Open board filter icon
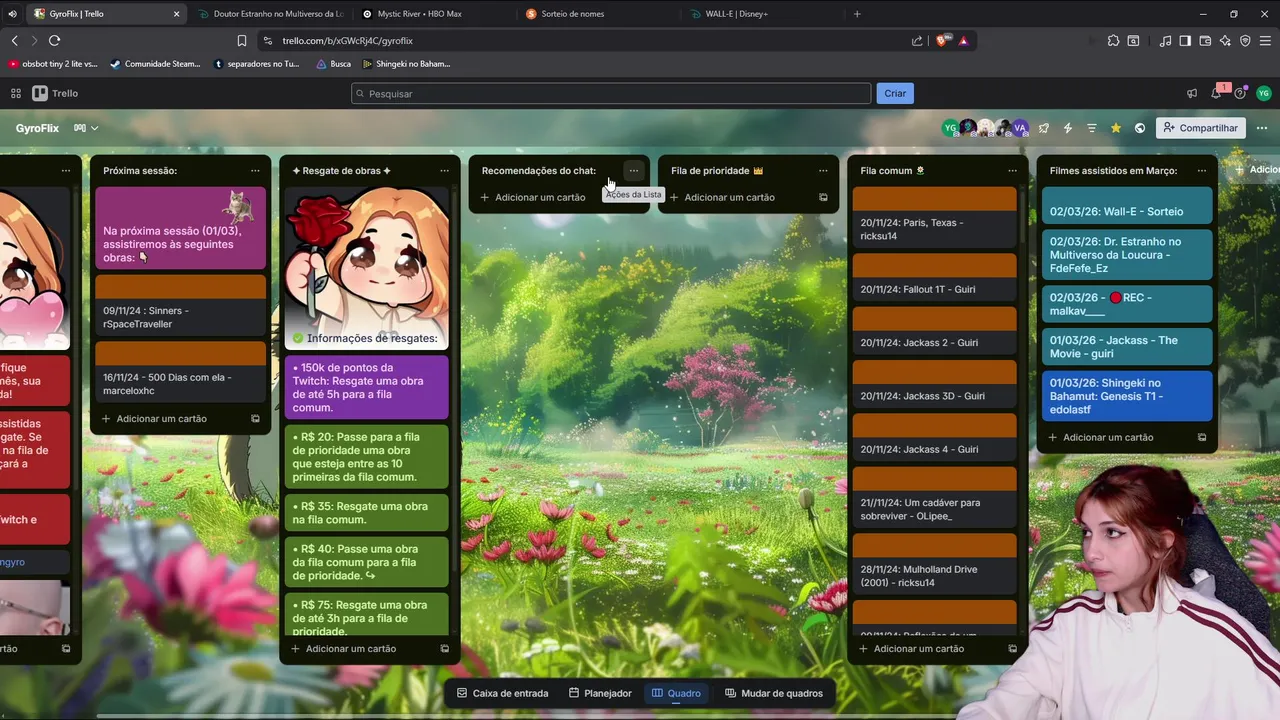The width and height of the screenshot is (1280, 720). [1092, 128]
